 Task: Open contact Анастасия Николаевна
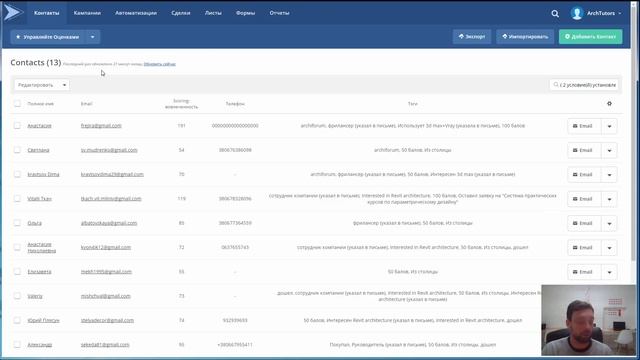click(42, 247)
